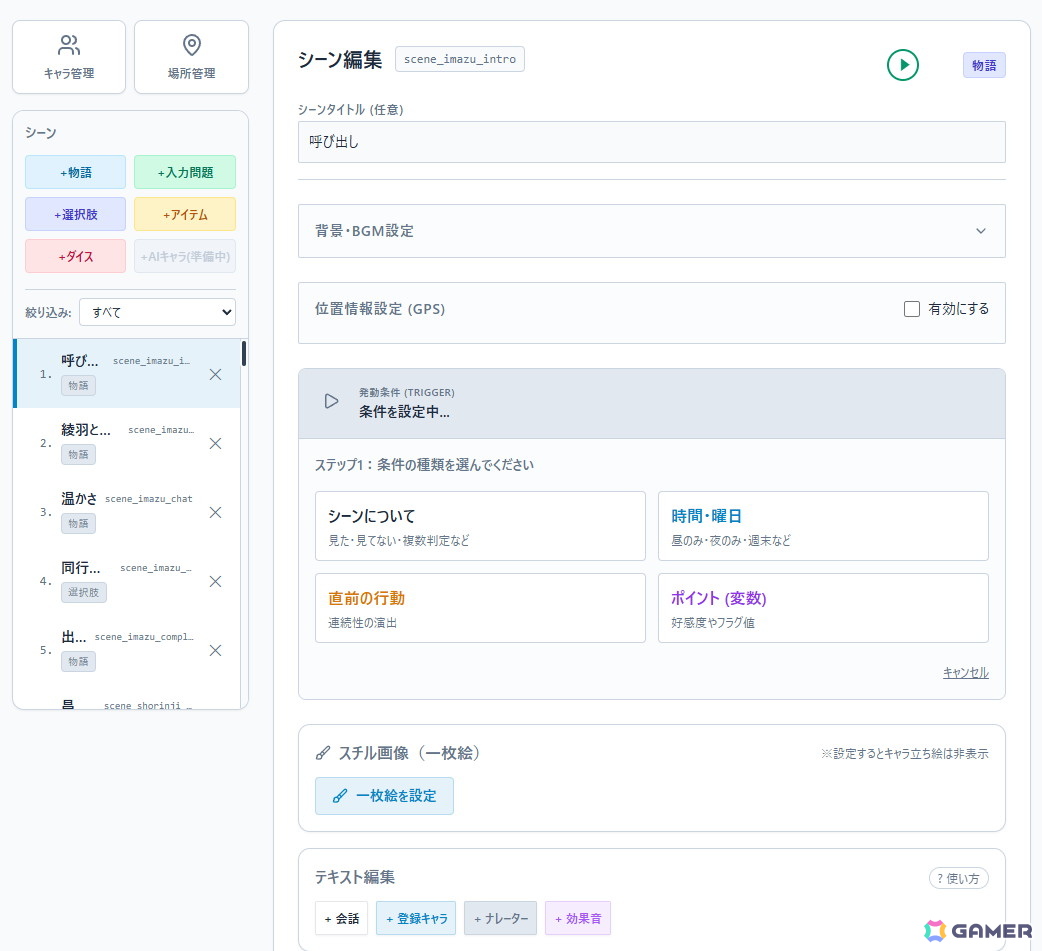Screen dimensions: 1042x951
Task: Delete scene 5 with its X icon
Action: [x=215, y=651]
